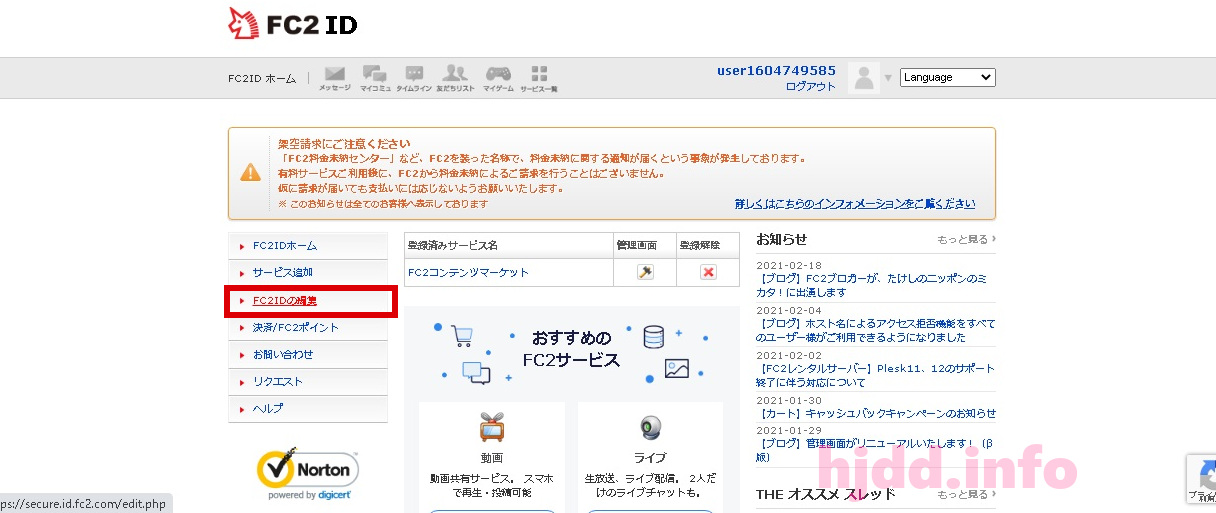Click the 登録済みサービス名 table header
The width and height of the screenshot is (1216, 513).
point(452,245)
